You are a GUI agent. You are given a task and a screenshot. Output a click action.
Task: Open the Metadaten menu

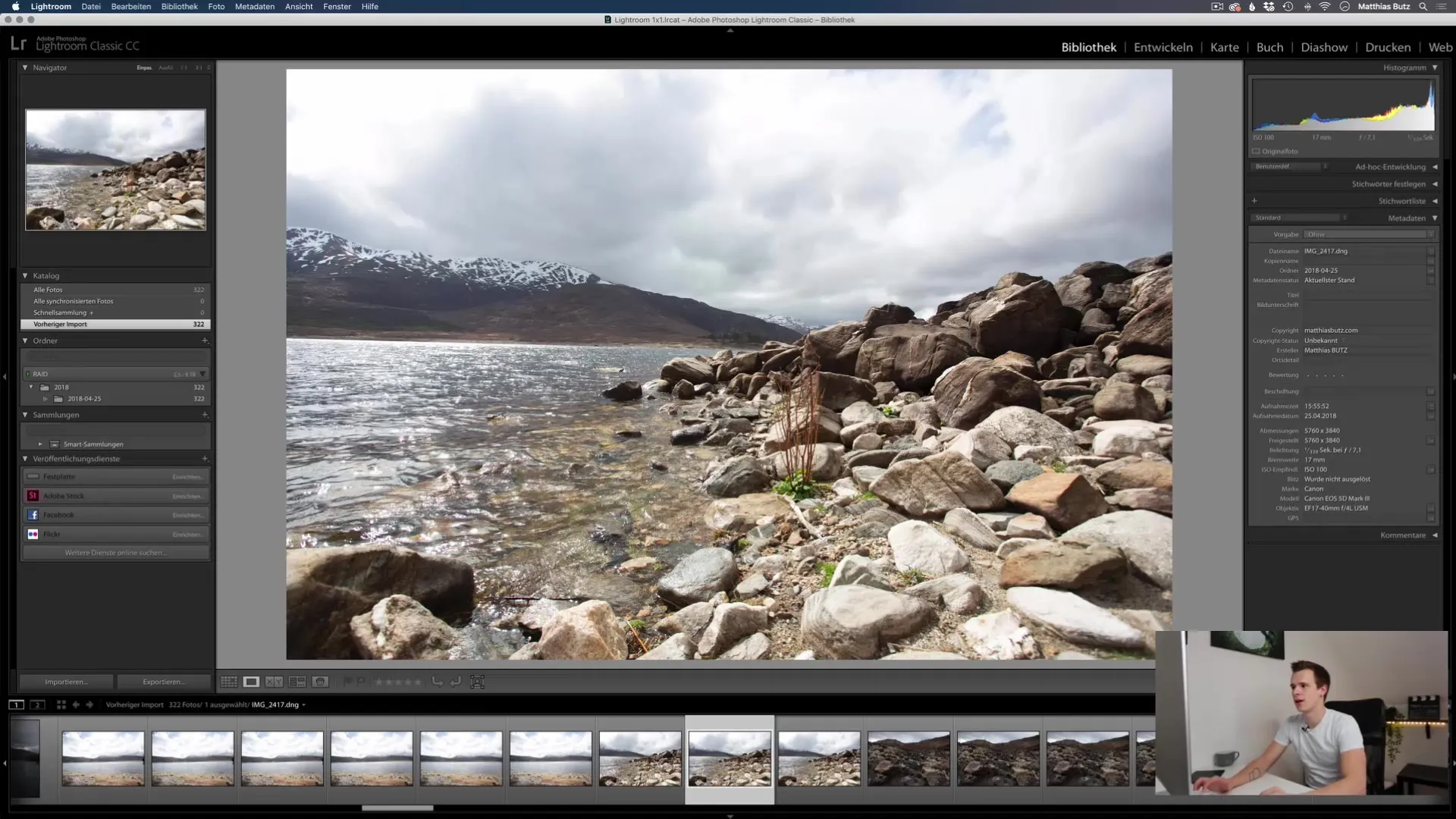point(255,6)
